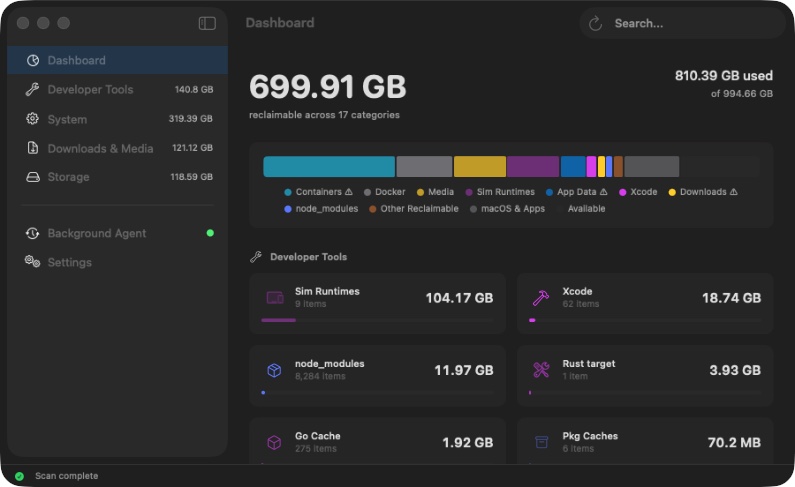Open the Rust target 3.93 GB card
795x487 pixels.
(645, 376)
